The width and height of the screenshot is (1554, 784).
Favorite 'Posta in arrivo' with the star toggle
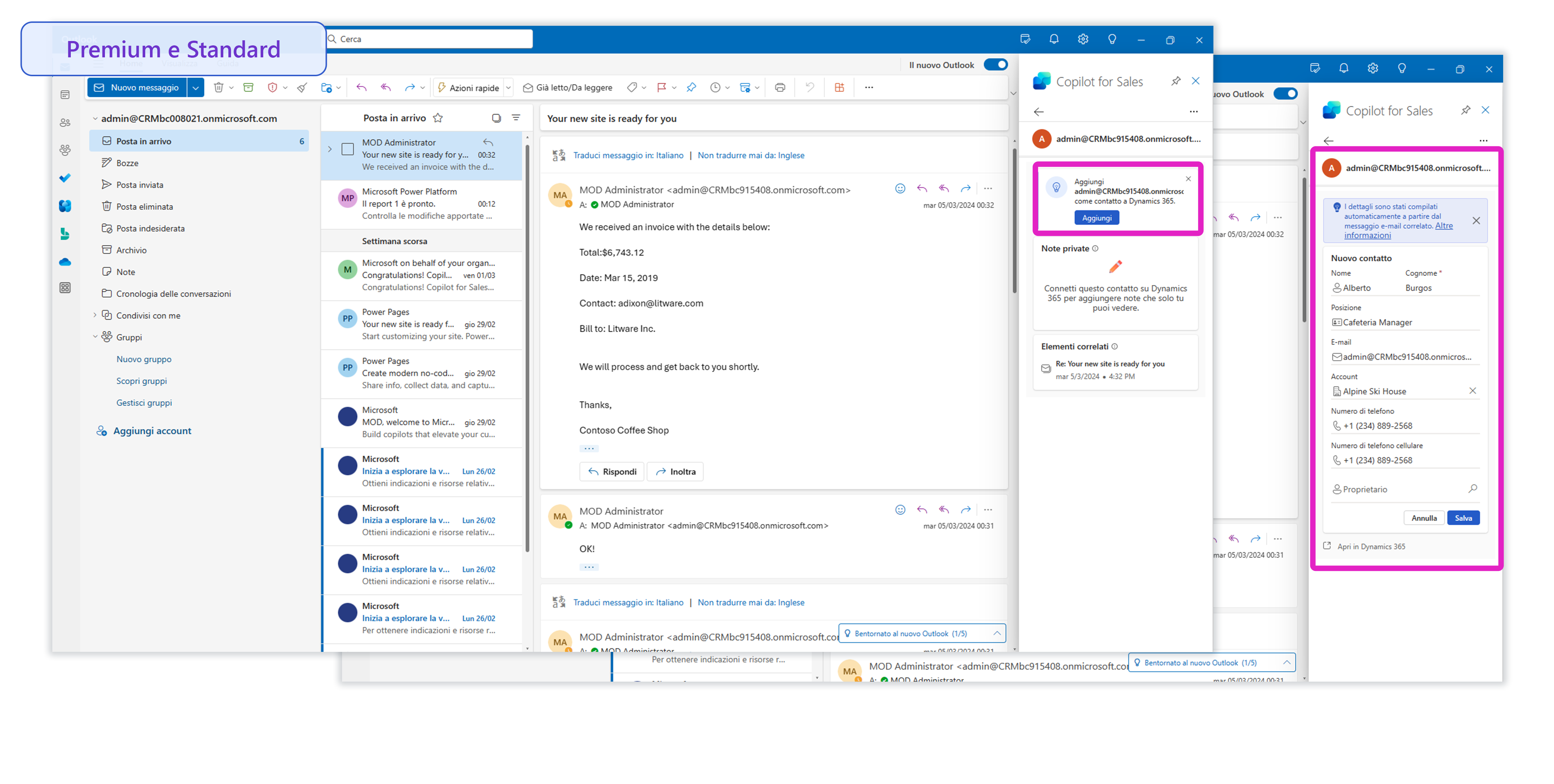(x=439, y=118)
